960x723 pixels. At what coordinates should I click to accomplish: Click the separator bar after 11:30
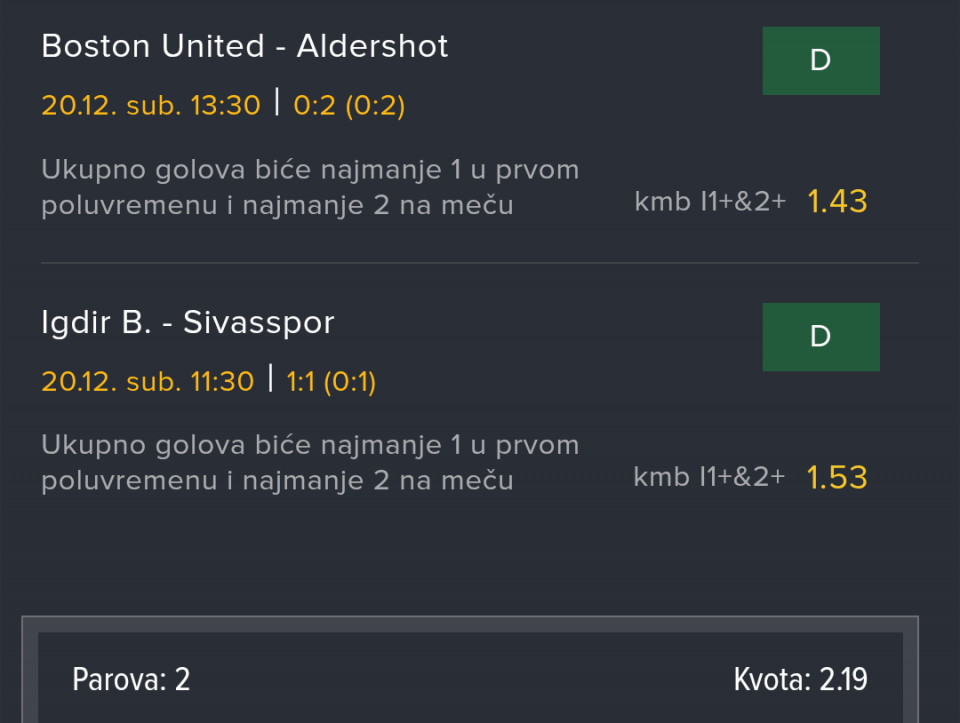tap(270, 379)
